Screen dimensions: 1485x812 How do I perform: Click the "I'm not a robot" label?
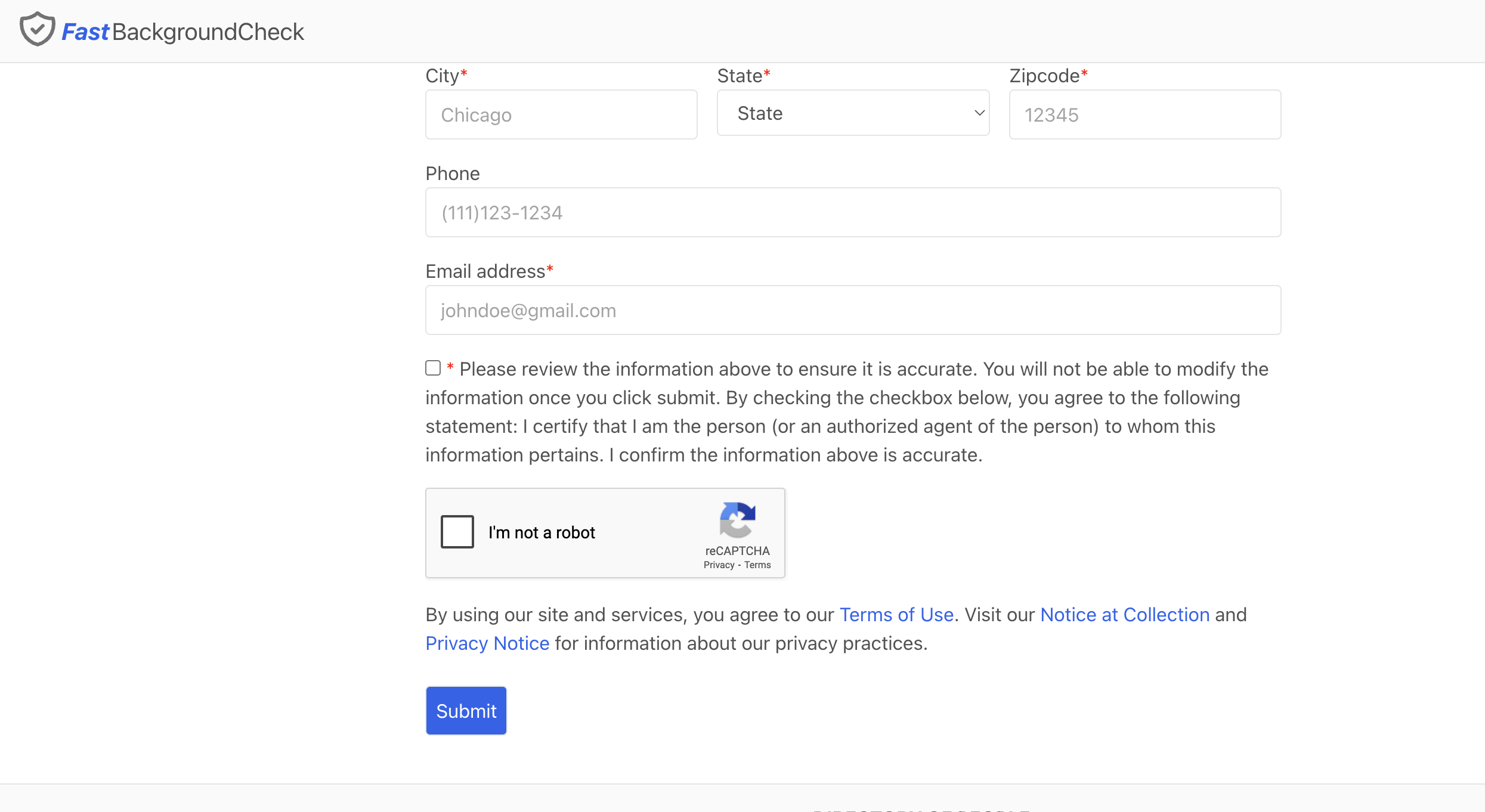point(542,532)
